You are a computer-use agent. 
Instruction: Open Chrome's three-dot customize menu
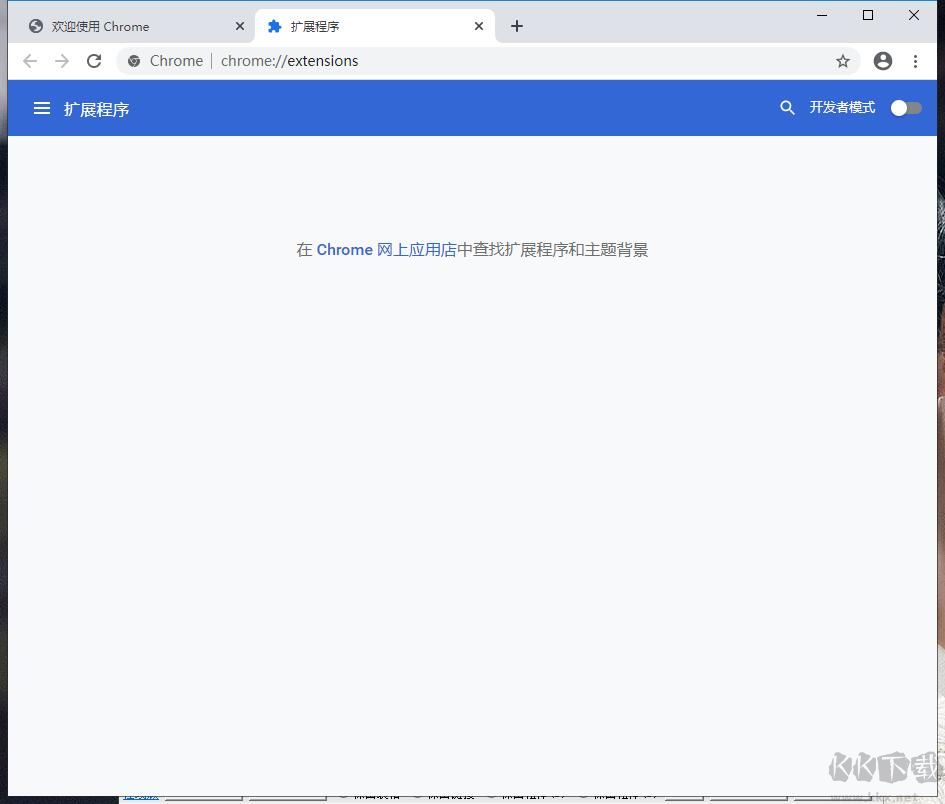[x=915, y=61]
